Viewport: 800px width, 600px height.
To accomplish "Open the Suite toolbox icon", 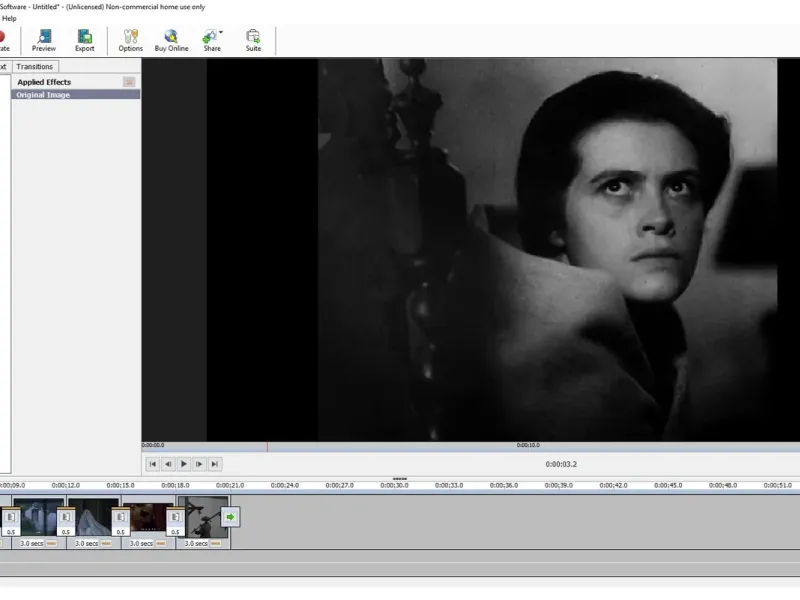I will (x=253, y=40).
